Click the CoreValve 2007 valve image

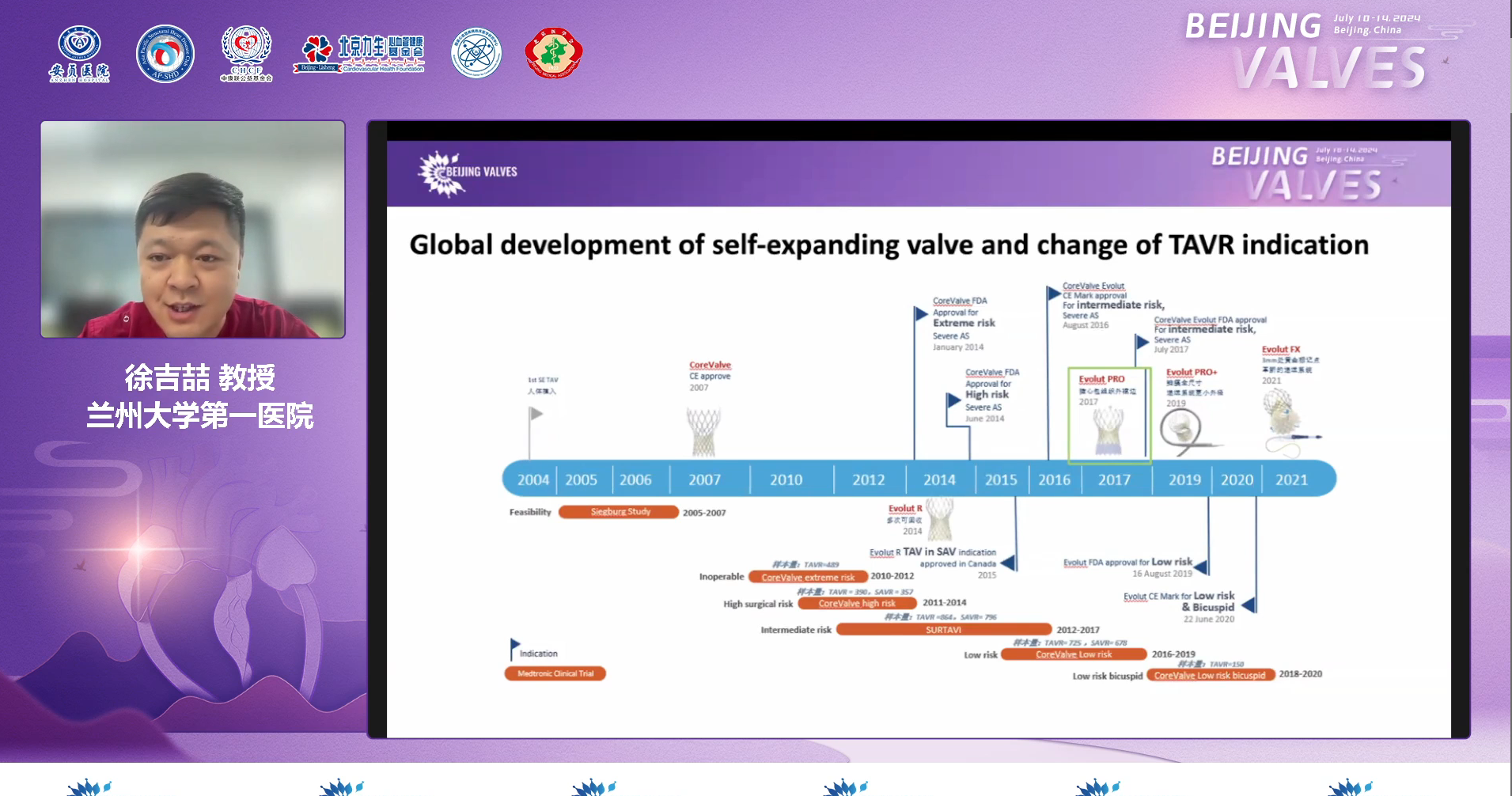[703, 433]
